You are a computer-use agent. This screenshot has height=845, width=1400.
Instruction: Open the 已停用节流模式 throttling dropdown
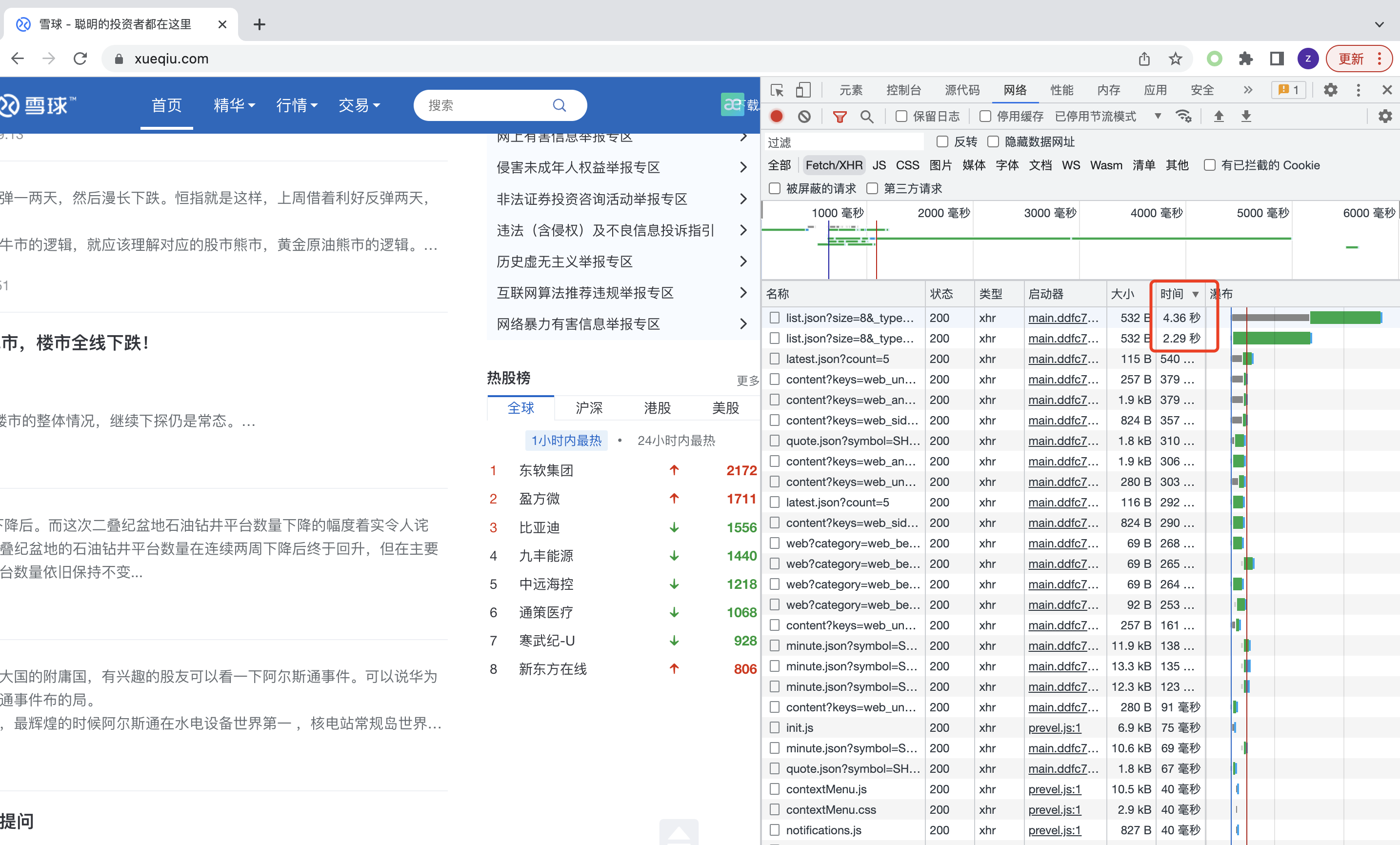click(1108, 117)
